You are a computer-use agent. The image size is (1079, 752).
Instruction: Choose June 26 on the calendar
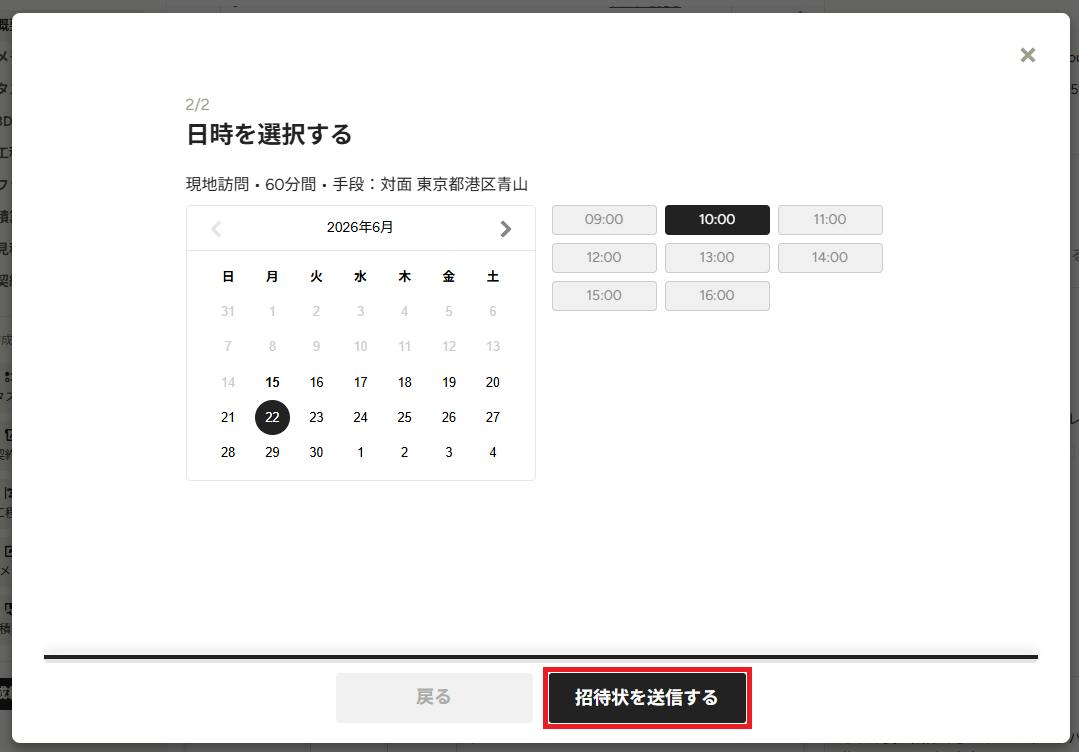coord(449,417)
